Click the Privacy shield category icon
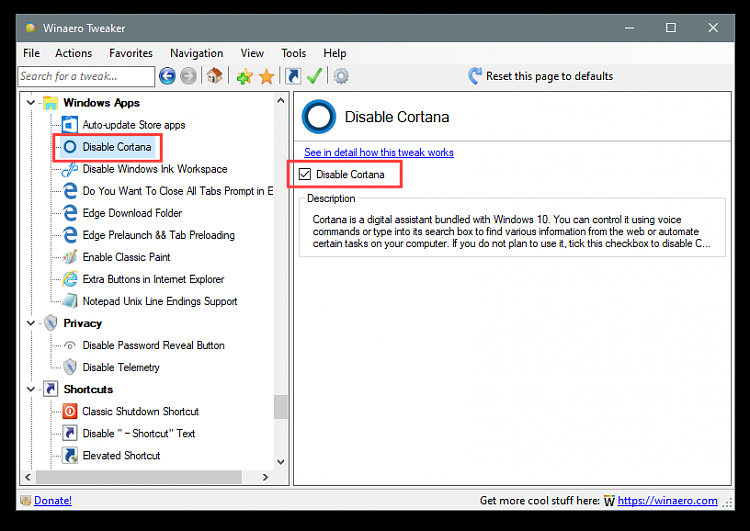This screenshot has width=750, height=531. click(51, 323)
